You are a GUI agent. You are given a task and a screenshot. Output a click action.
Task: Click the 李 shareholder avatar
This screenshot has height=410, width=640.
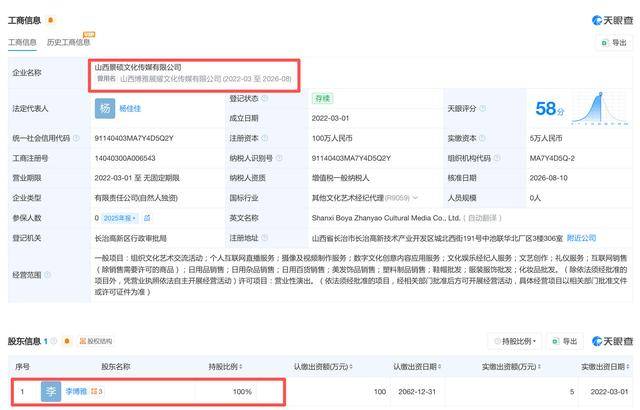point(51,392)
